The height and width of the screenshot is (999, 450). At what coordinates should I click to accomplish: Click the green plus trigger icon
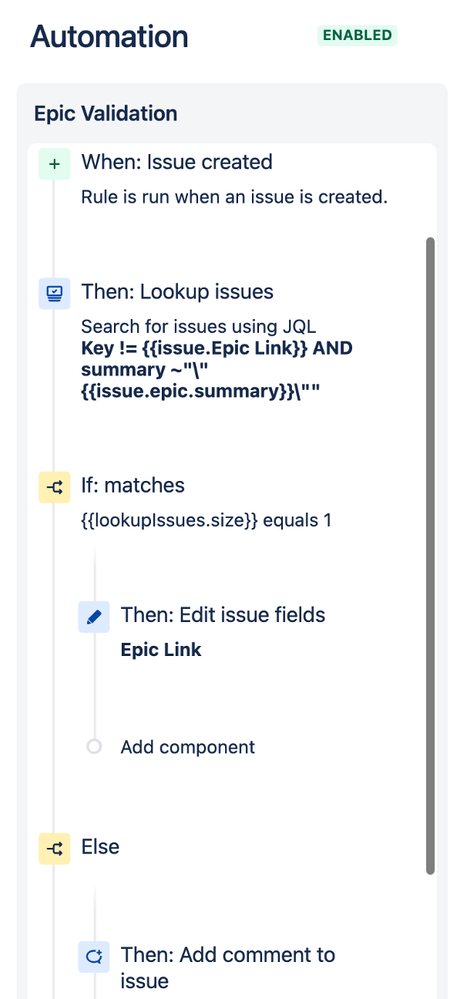[x=54, y=164]
